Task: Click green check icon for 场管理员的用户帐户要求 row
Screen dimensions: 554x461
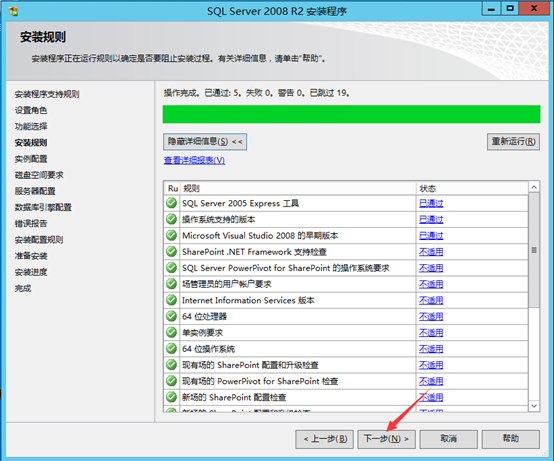Action: click(171, 284)
